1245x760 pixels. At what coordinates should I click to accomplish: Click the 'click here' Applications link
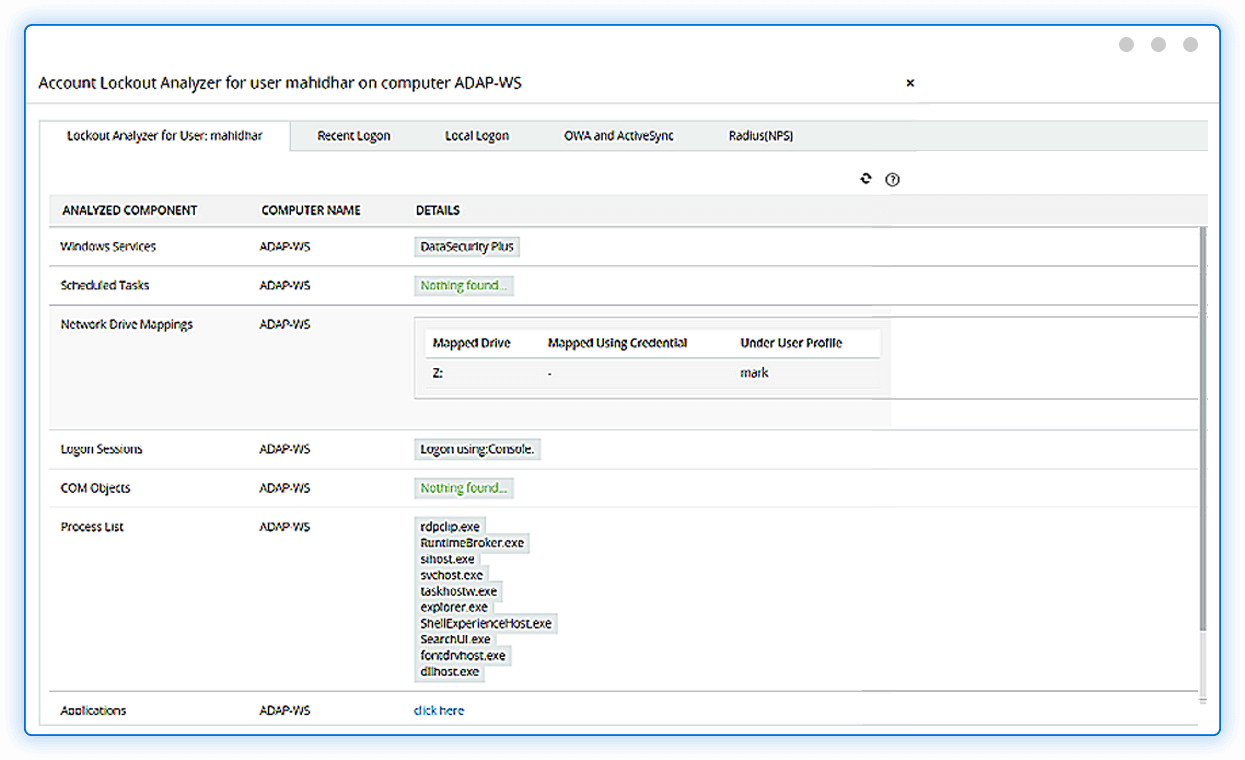439,711
